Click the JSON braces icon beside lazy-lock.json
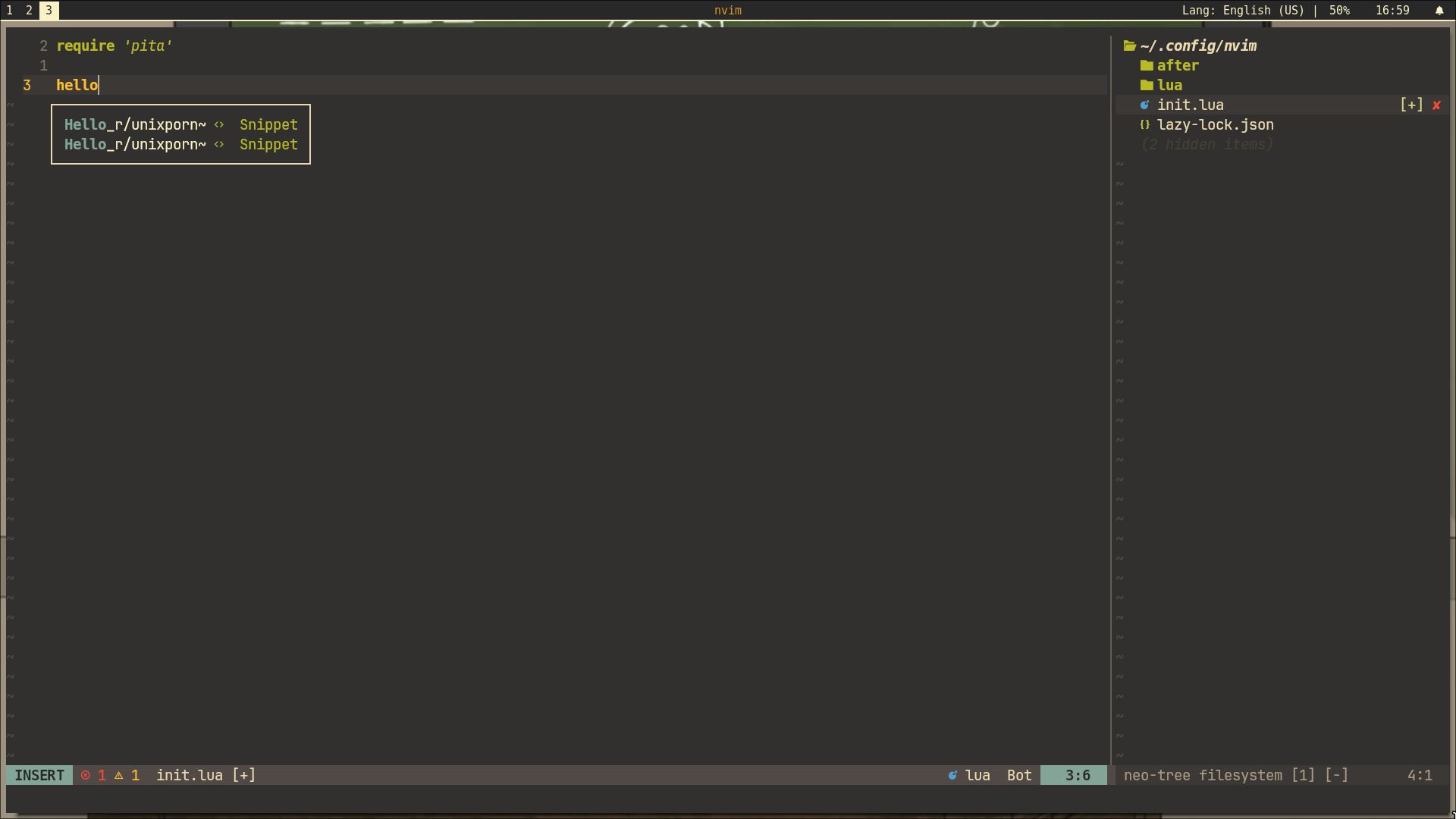Viewport: 1456px width, 819px height. (x=1144, y=125)
